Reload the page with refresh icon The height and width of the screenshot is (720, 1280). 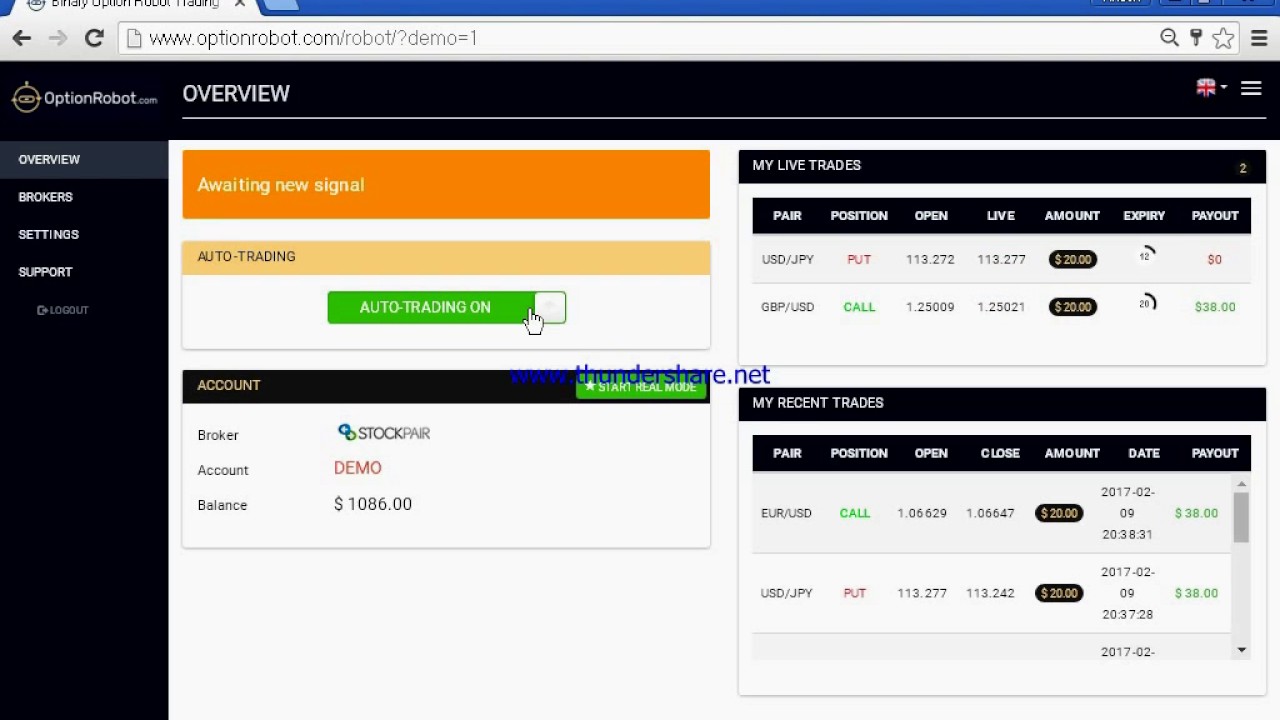click(x=94, y=38)
